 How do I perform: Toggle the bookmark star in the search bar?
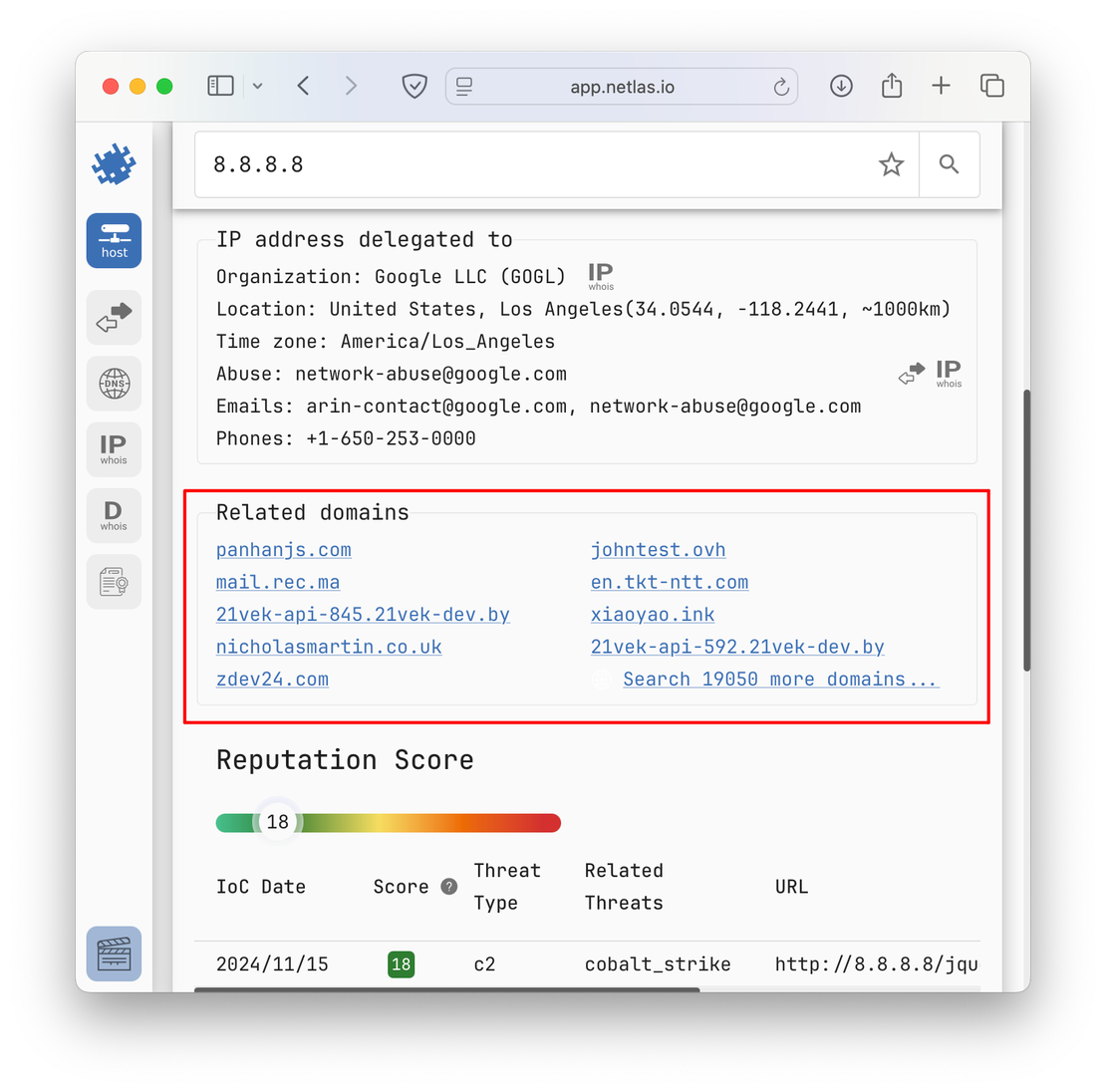[x=891, y=164]
